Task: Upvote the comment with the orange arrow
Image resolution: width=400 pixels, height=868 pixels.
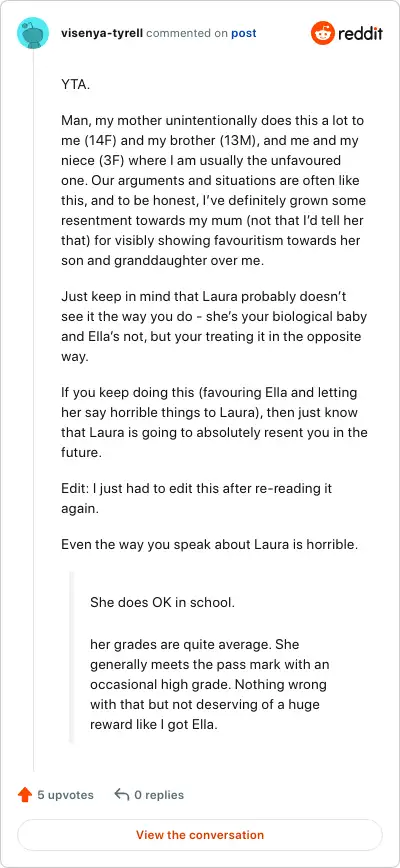Action: (25, 795)
